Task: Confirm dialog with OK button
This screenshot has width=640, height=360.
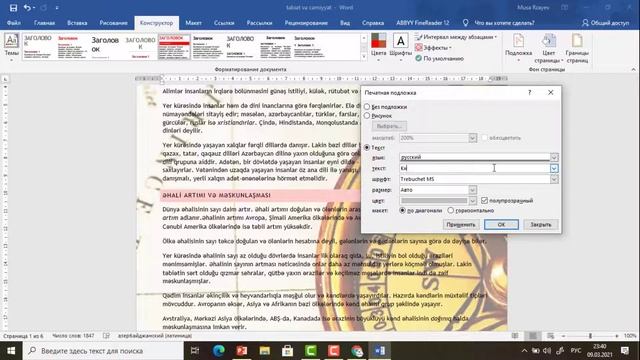Action: click(501, 224)
